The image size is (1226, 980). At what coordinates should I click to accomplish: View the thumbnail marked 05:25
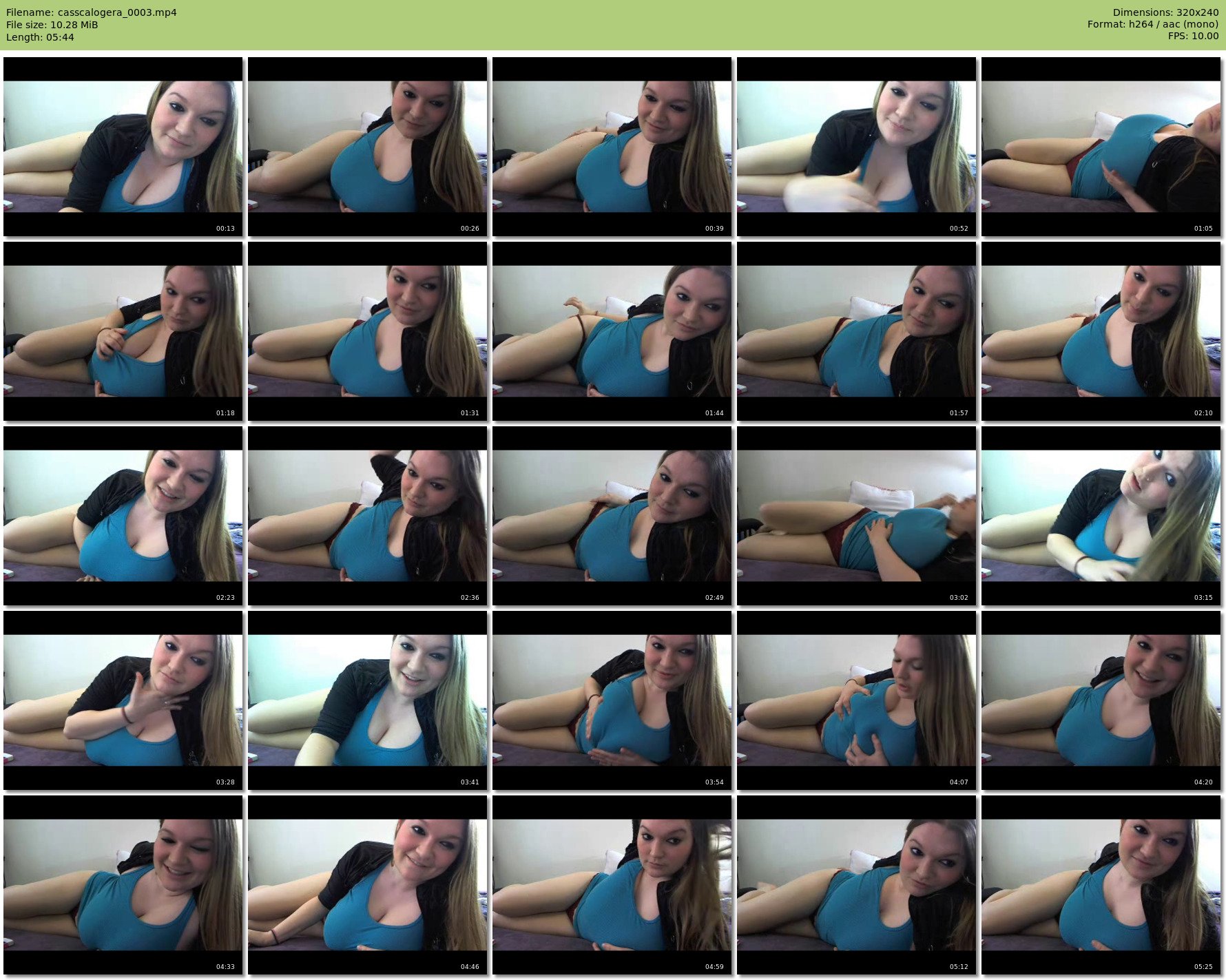click(1101, 885)
